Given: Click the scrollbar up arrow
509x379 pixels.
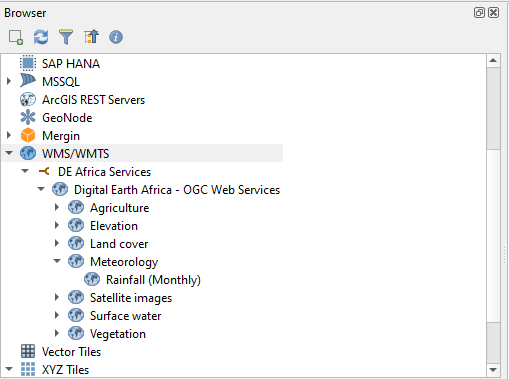Looking at the screenshot, I should [493, 61].
